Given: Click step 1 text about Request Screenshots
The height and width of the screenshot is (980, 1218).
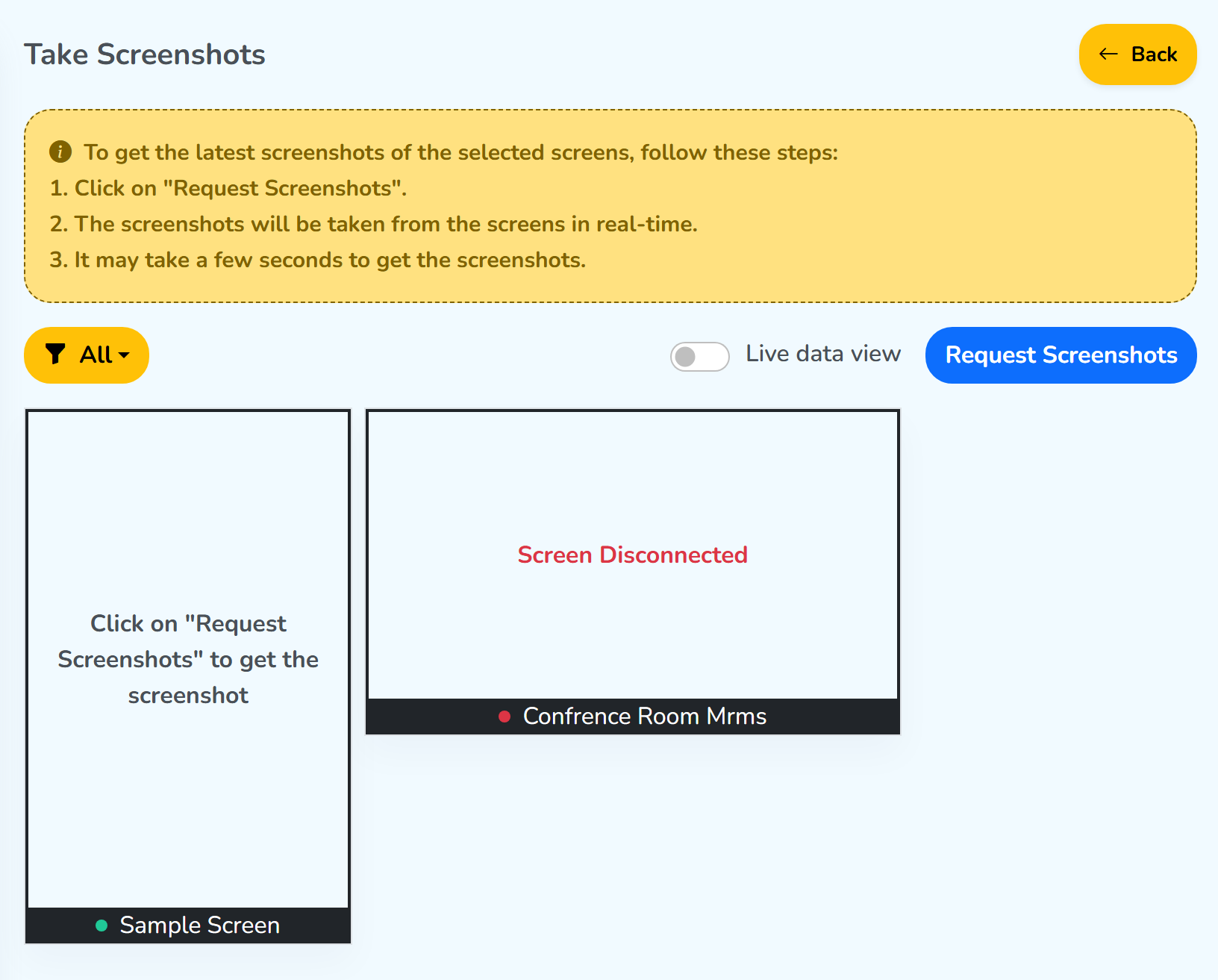Looking at the screenshot, I should pyautogui.click(x=228, y=188).
